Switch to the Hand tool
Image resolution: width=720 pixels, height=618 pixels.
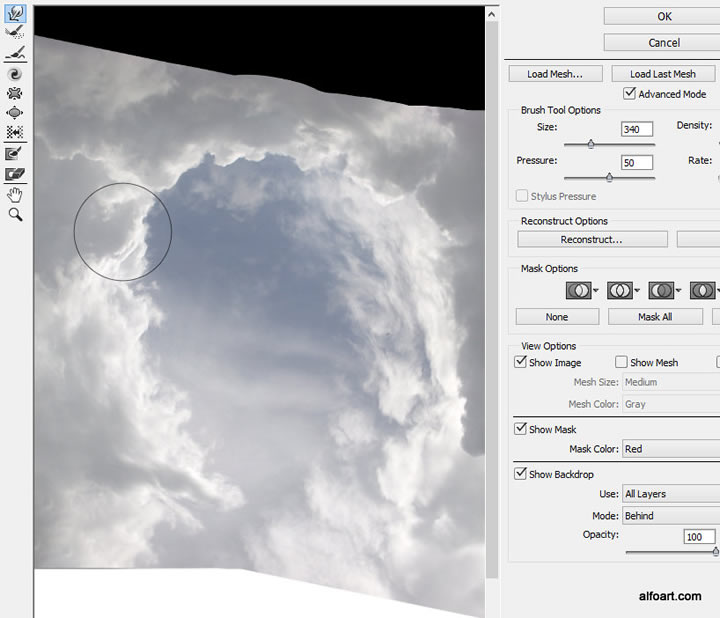tap(15, 196)
